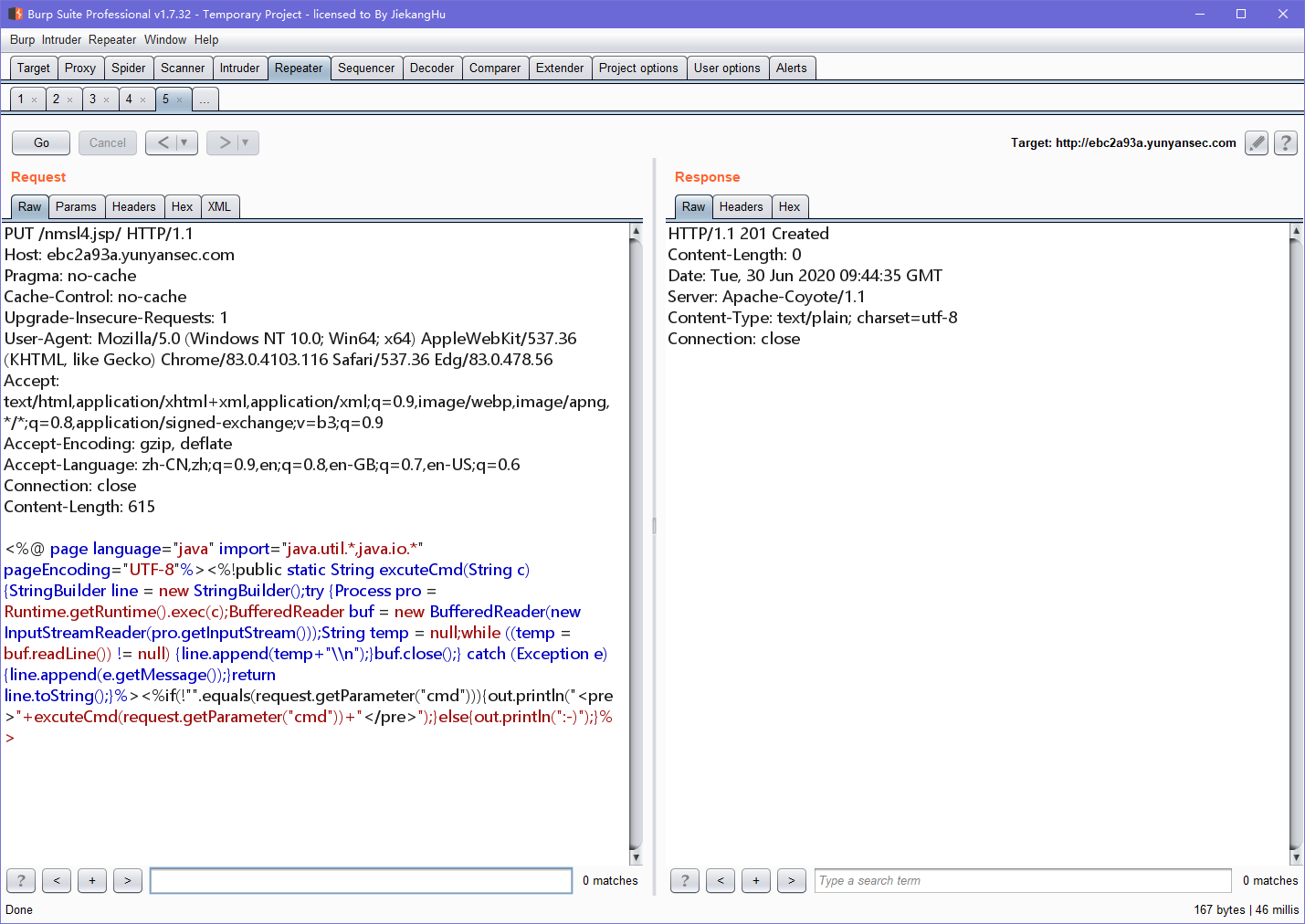Click the request search input field
Viewport: 1305px width, 924px height.
point(362,880)
